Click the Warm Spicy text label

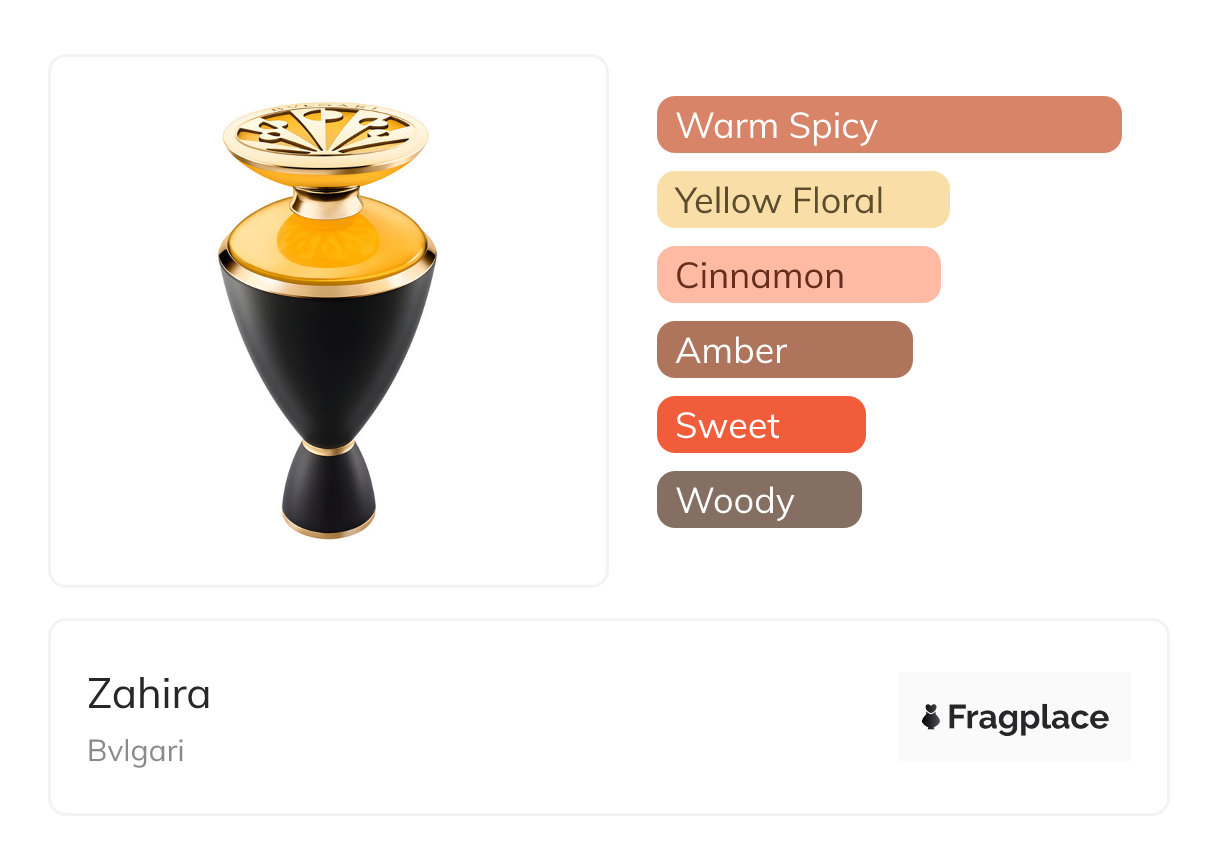tap(776, 126)
